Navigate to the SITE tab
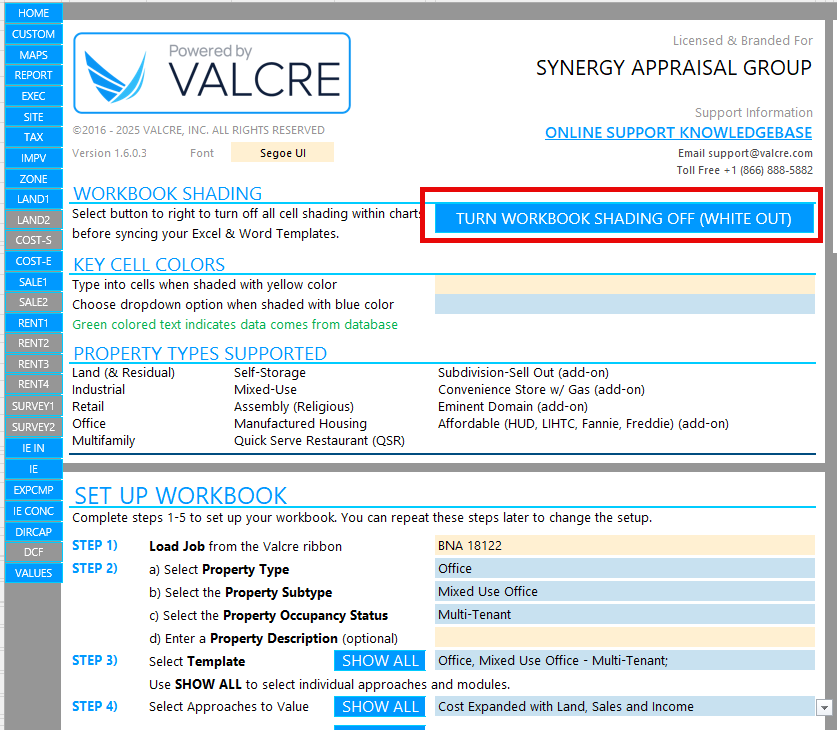Image resolution: width=837 pixels, height=730 pixels. click(x=34, y=117)
